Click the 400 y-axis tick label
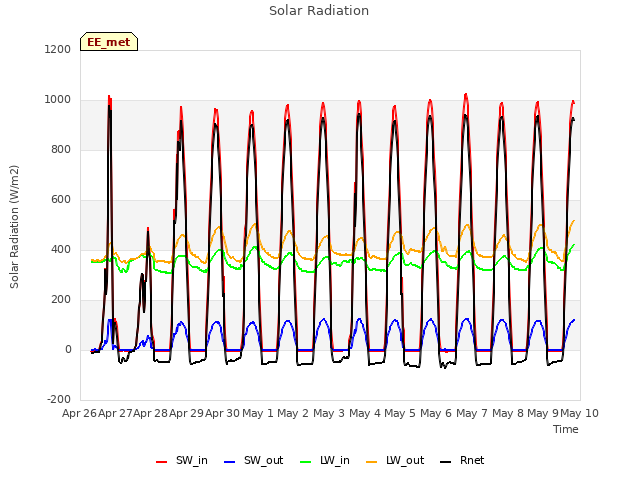Viewport: 640px width, 480px height. (x=60, y=249)
